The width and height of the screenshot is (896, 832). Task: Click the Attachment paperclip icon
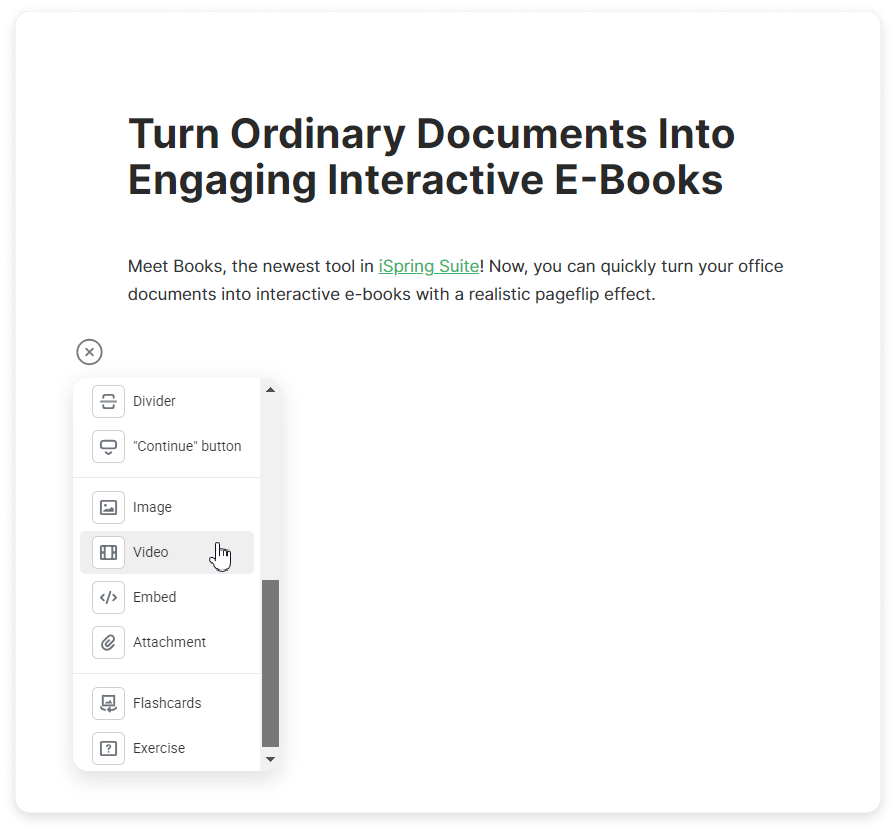point(108,642)
